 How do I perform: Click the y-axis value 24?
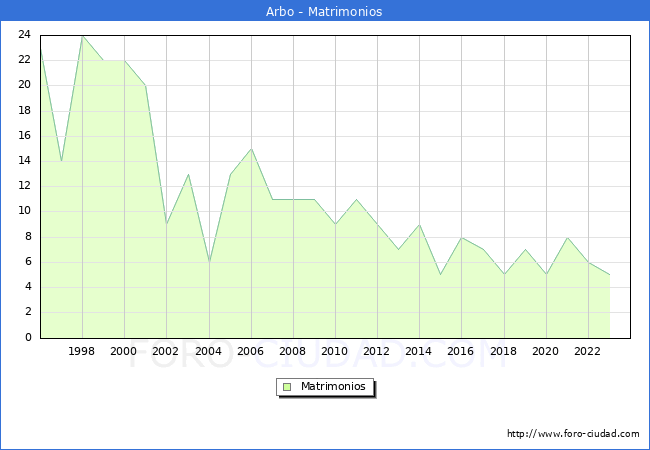click(x=25, y=35)
